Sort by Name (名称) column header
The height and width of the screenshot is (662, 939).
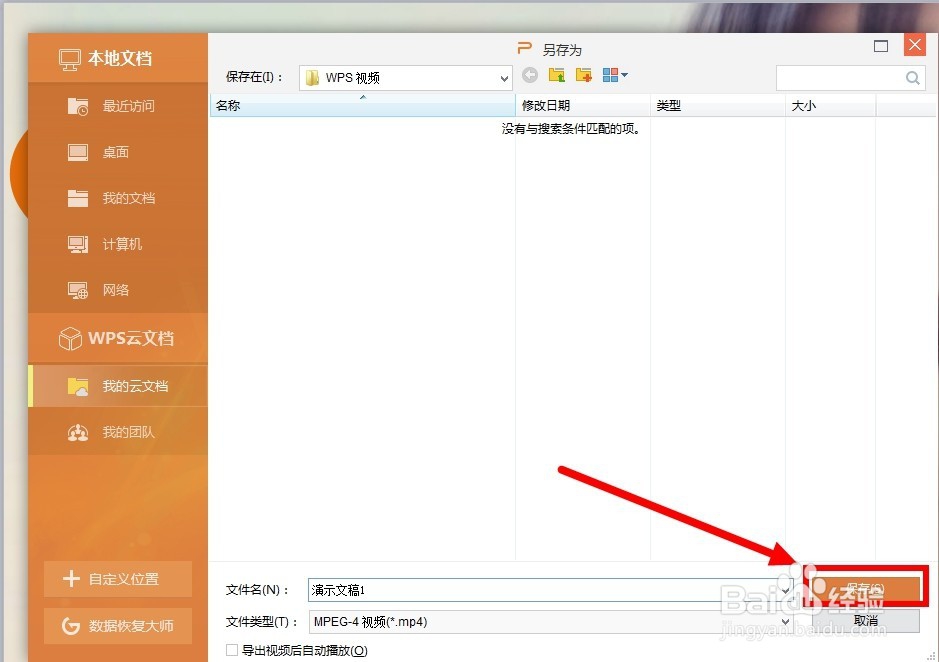(362, 105)
